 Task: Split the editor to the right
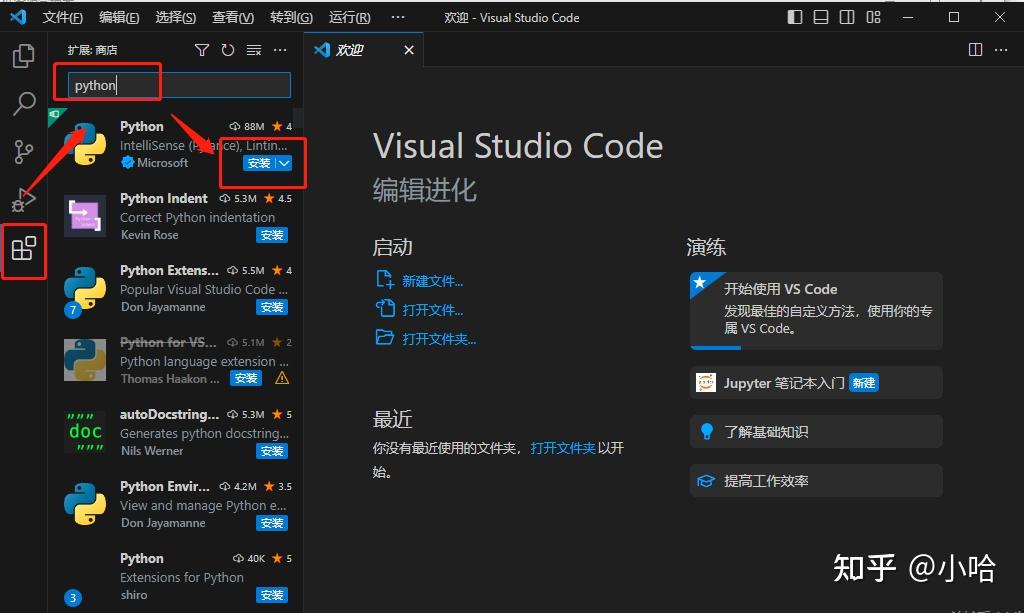[975, 50]
